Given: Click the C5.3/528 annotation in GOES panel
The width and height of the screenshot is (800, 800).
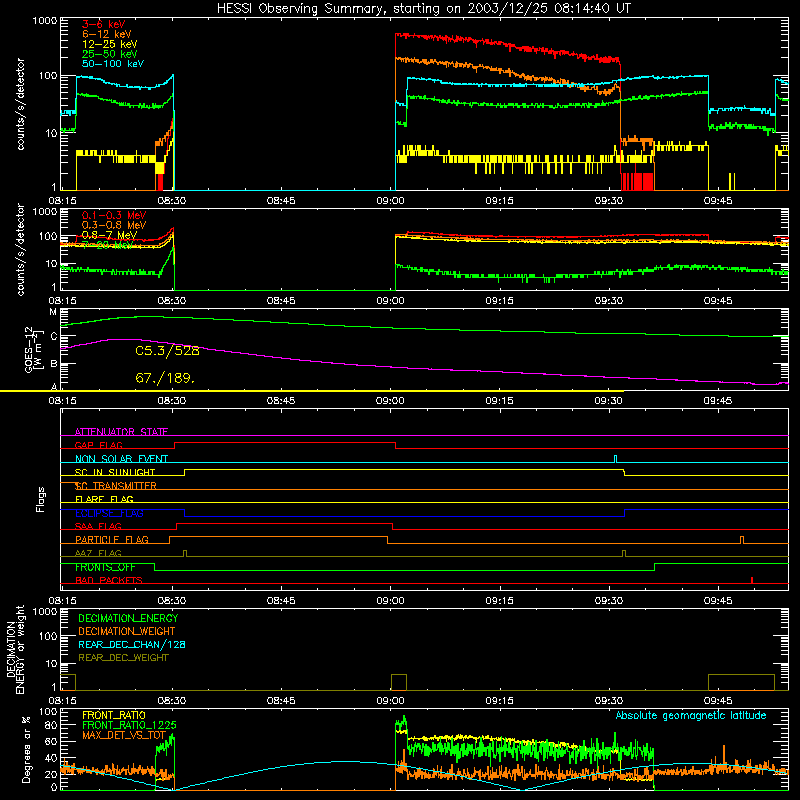Looking at the screenshot, I should pyautogui.click(x=167, y=351).
